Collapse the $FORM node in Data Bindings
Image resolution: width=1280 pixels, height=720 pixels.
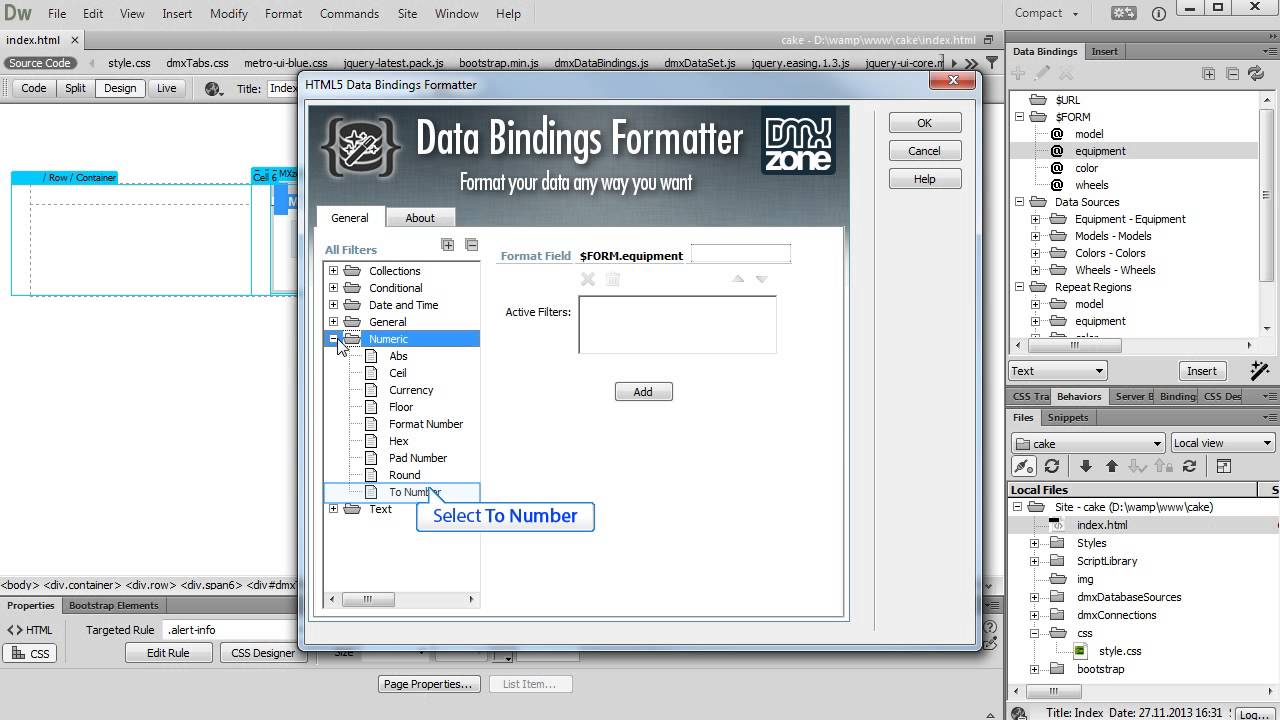coord(1020,117)
